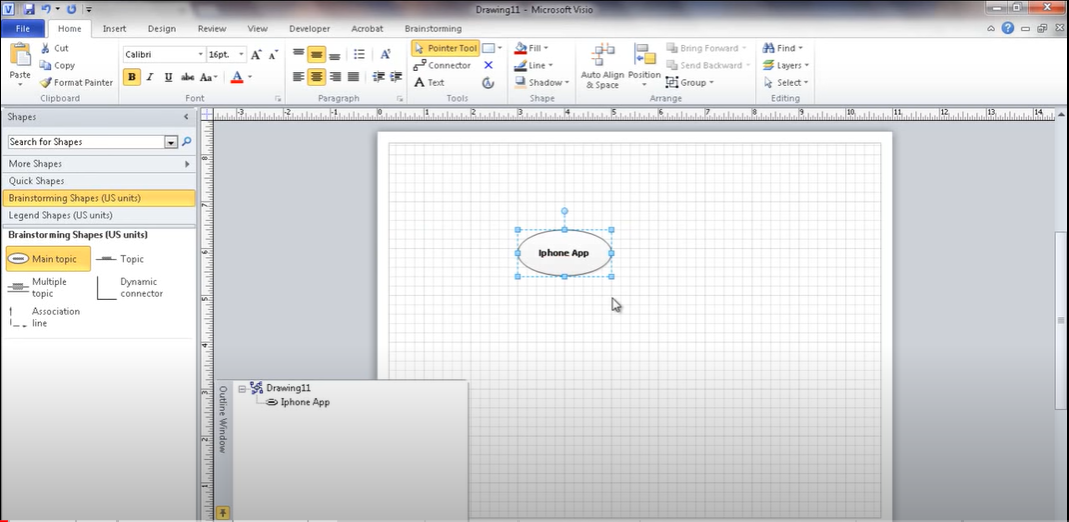Align text left
Screen dimensions: 1069x522
click(x=299, y=77)
